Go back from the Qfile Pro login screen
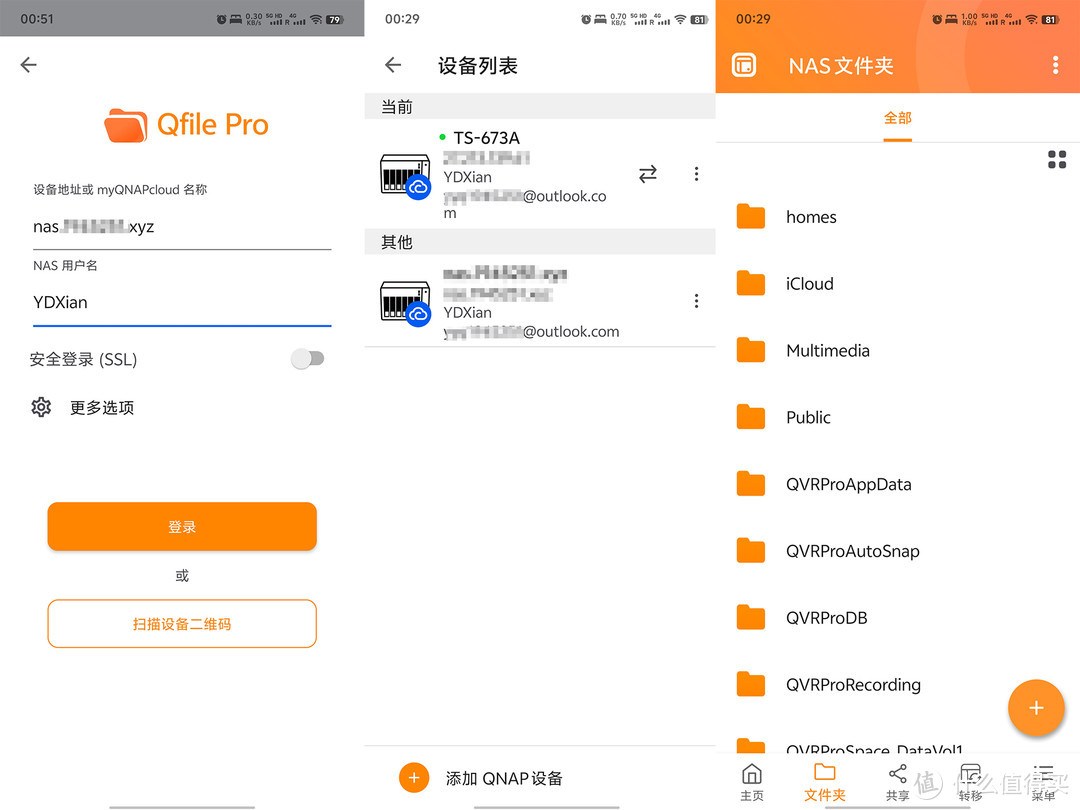Screen dimensions: 1080x810 coord(28,65)
